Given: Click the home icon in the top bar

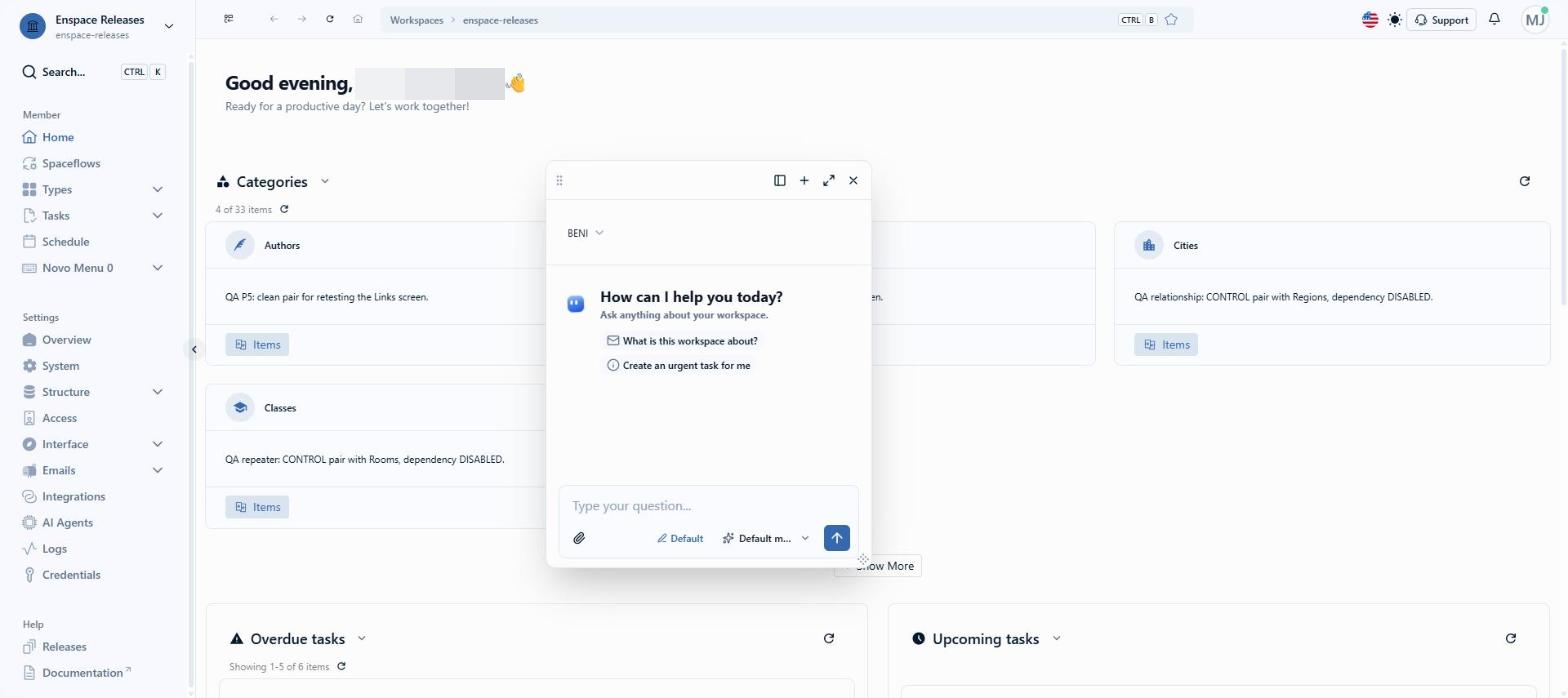Looking at the screenshot, I should tap(358, 19).
